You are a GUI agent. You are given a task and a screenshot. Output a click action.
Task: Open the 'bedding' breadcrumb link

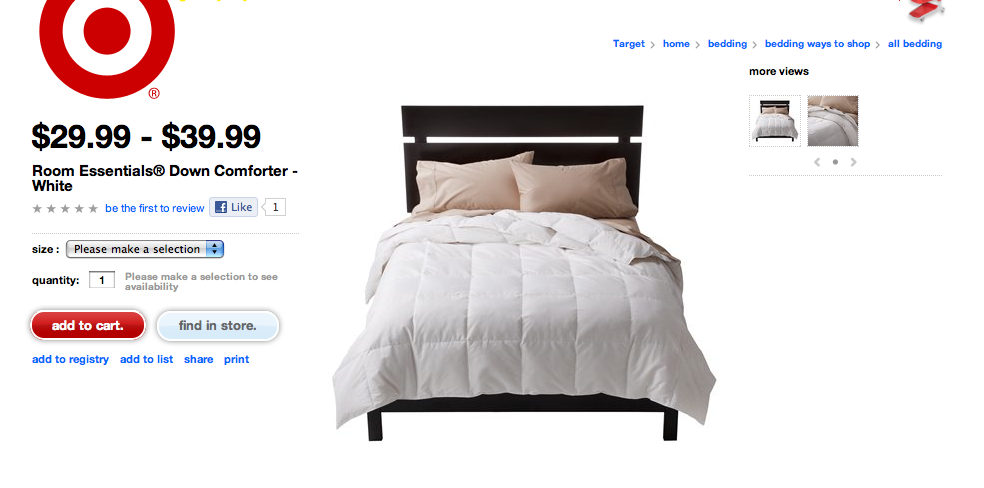(x=727, y=44)
